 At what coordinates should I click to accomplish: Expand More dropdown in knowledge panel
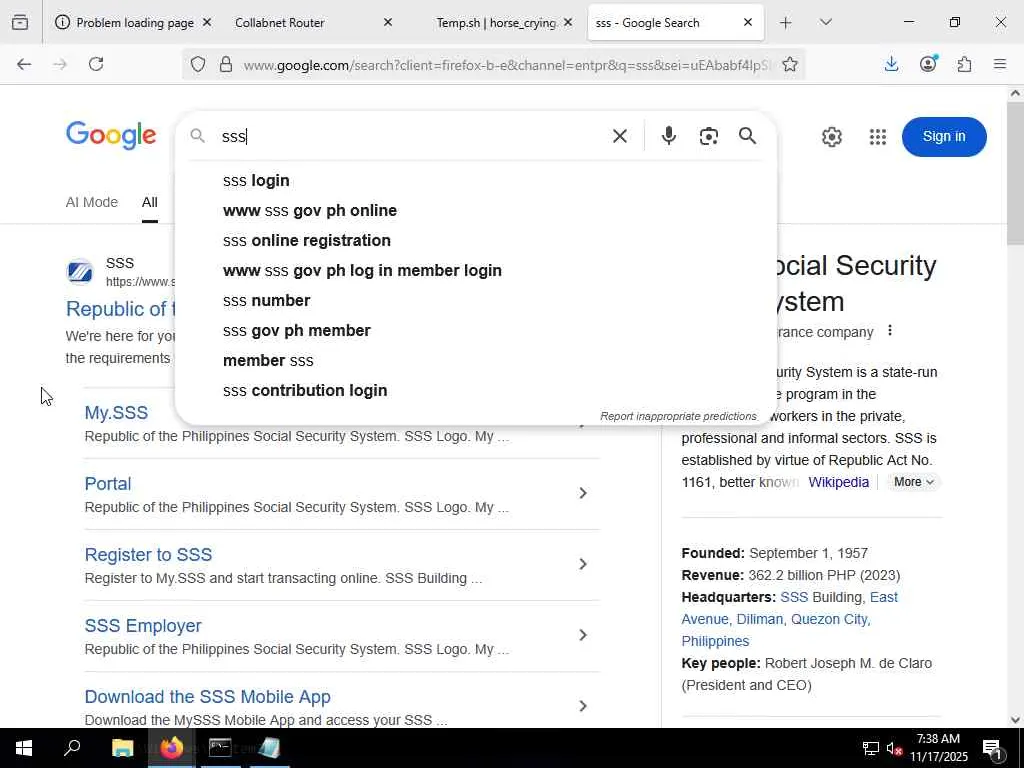pyautogui.click(x=914, y=482)
